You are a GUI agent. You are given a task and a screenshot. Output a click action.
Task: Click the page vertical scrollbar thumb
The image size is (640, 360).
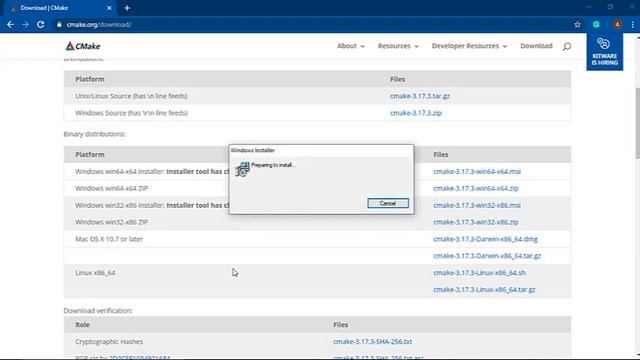point(637,122)
